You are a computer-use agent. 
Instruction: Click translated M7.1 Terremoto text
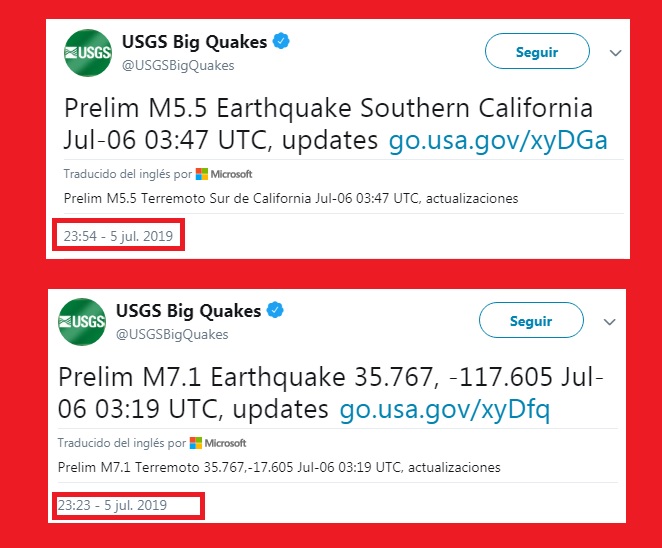pyautogui.click(x=279, y=467)
